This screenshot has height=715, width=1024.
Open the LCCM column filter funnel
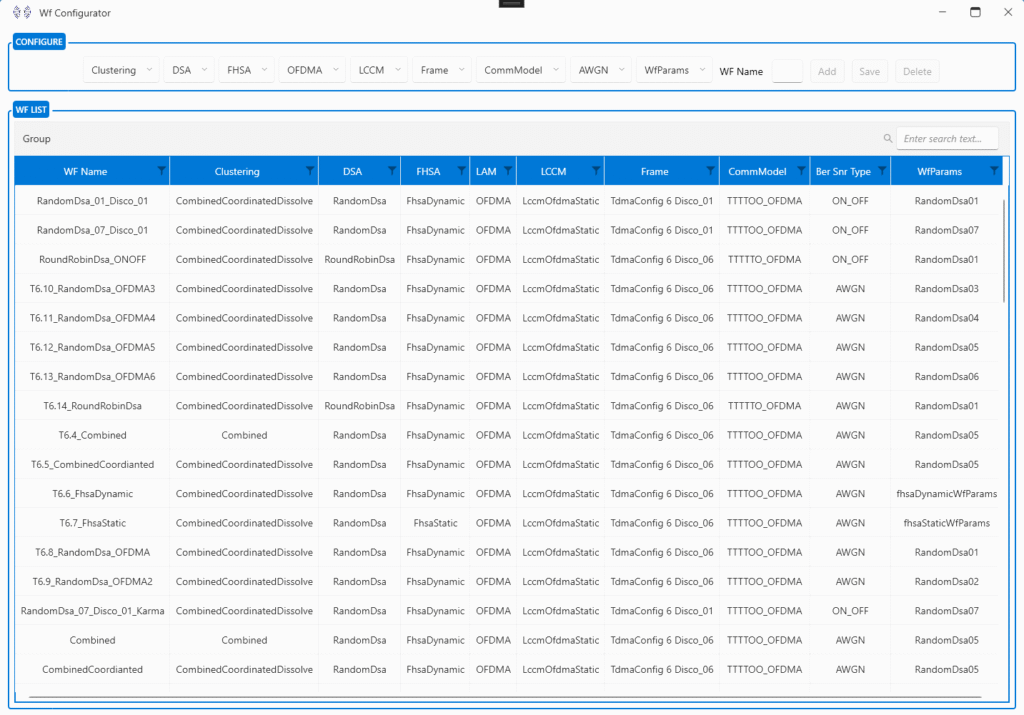coord(596,171)
